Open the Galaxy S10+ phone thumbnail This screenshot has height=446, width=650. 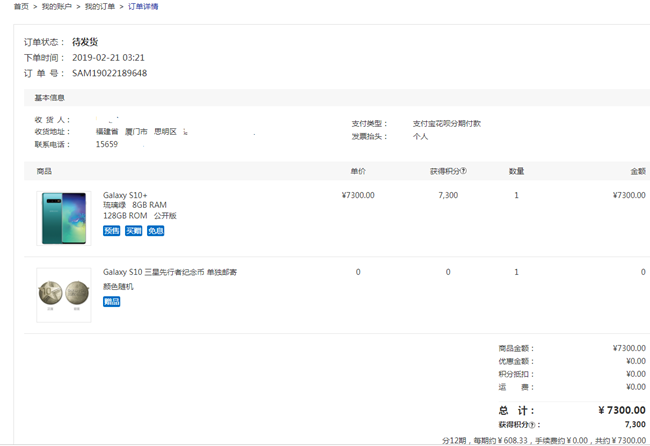[x=64, y=217]
